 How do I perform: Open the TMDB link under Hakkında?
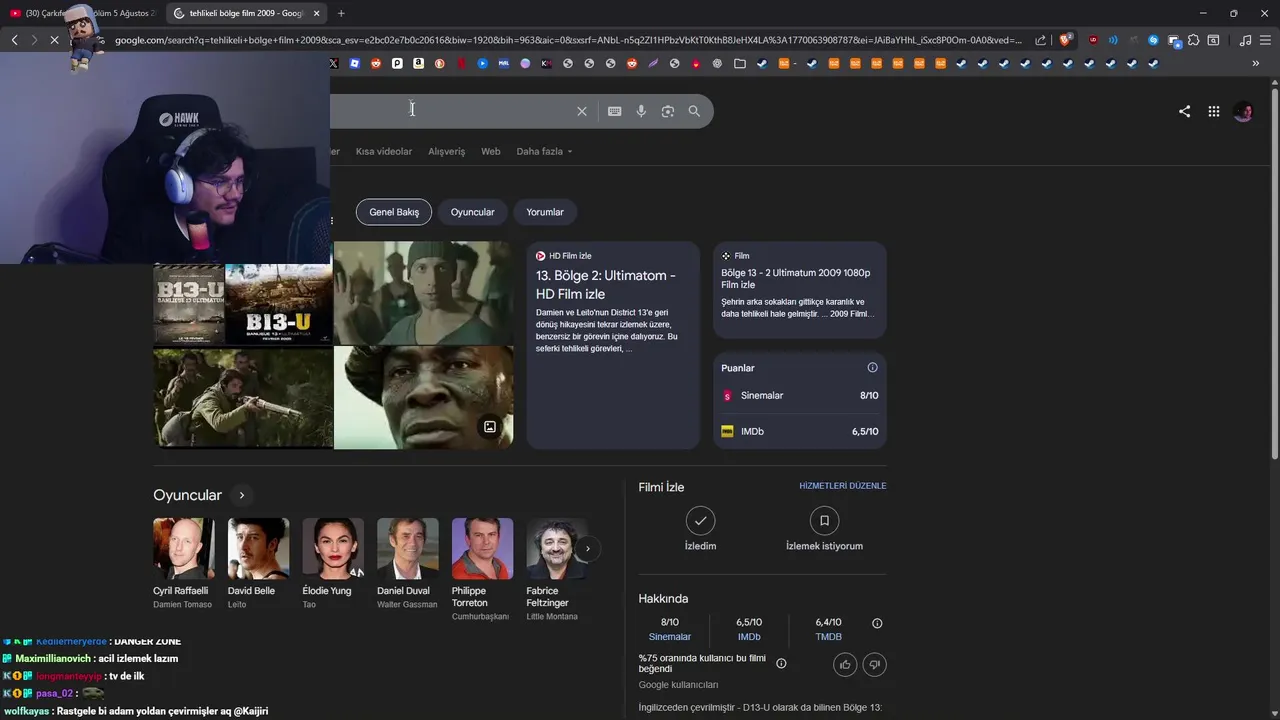[x=828, y=637]
